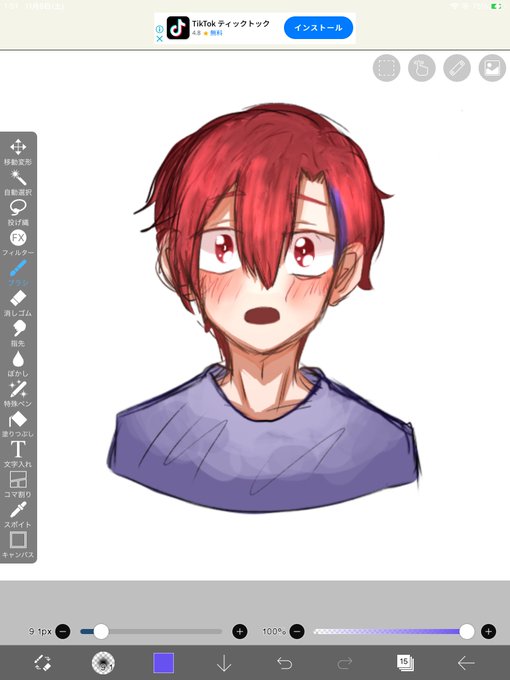Select the Lasso (投げ縄) tool
510x680 pixels.
[18, 212]
